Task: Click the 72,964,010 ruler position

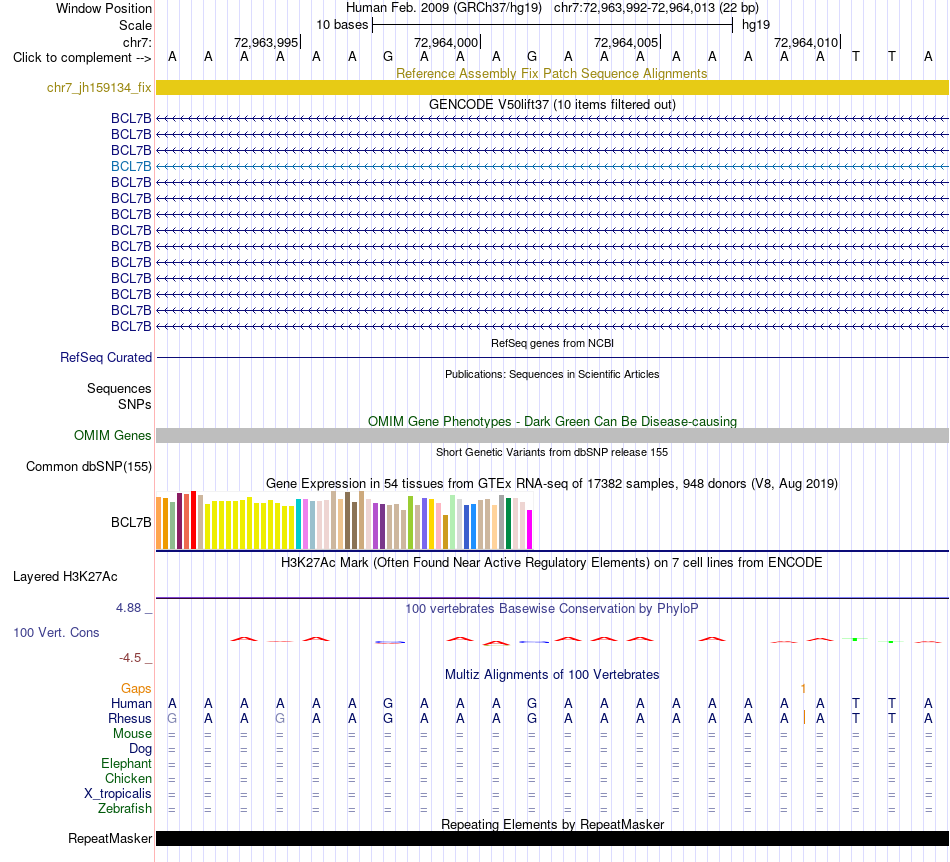Action: point(806,42)
